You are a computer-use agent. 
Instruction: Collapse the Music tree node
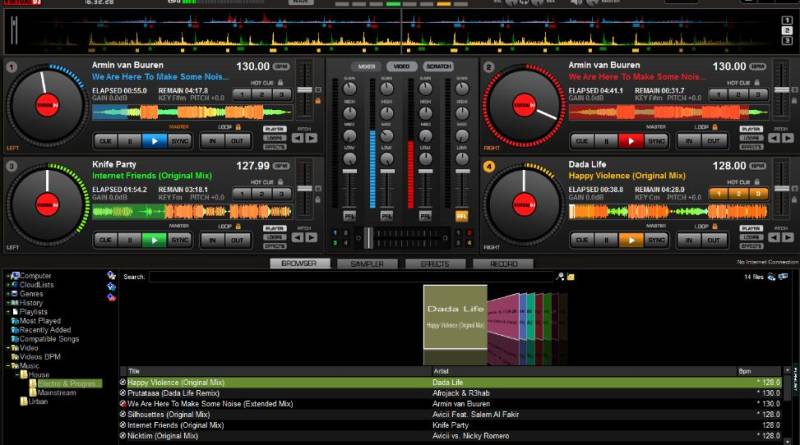pos(8,366)
